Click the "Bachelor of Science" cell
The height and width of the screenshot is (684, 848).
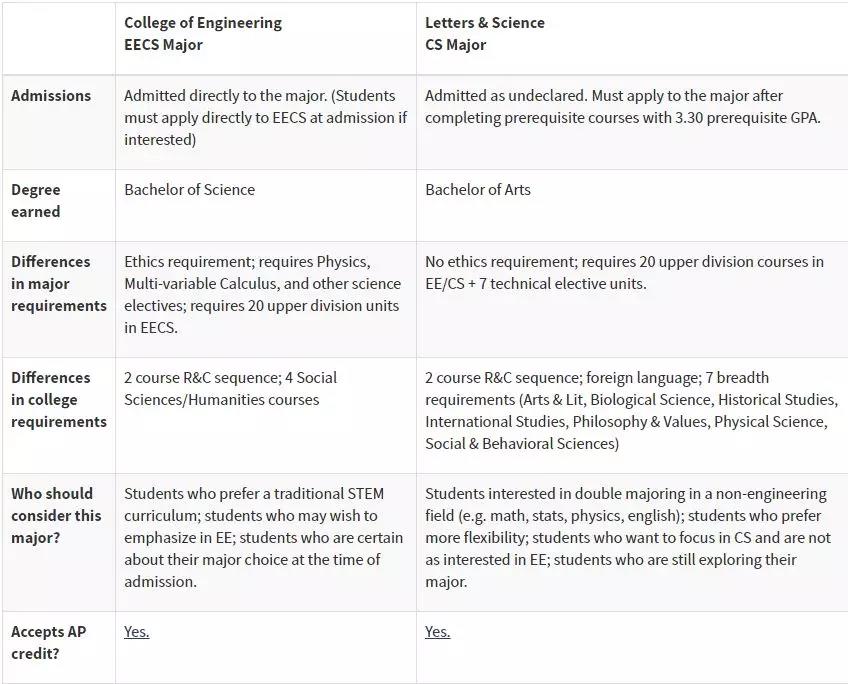pos(189,189)
